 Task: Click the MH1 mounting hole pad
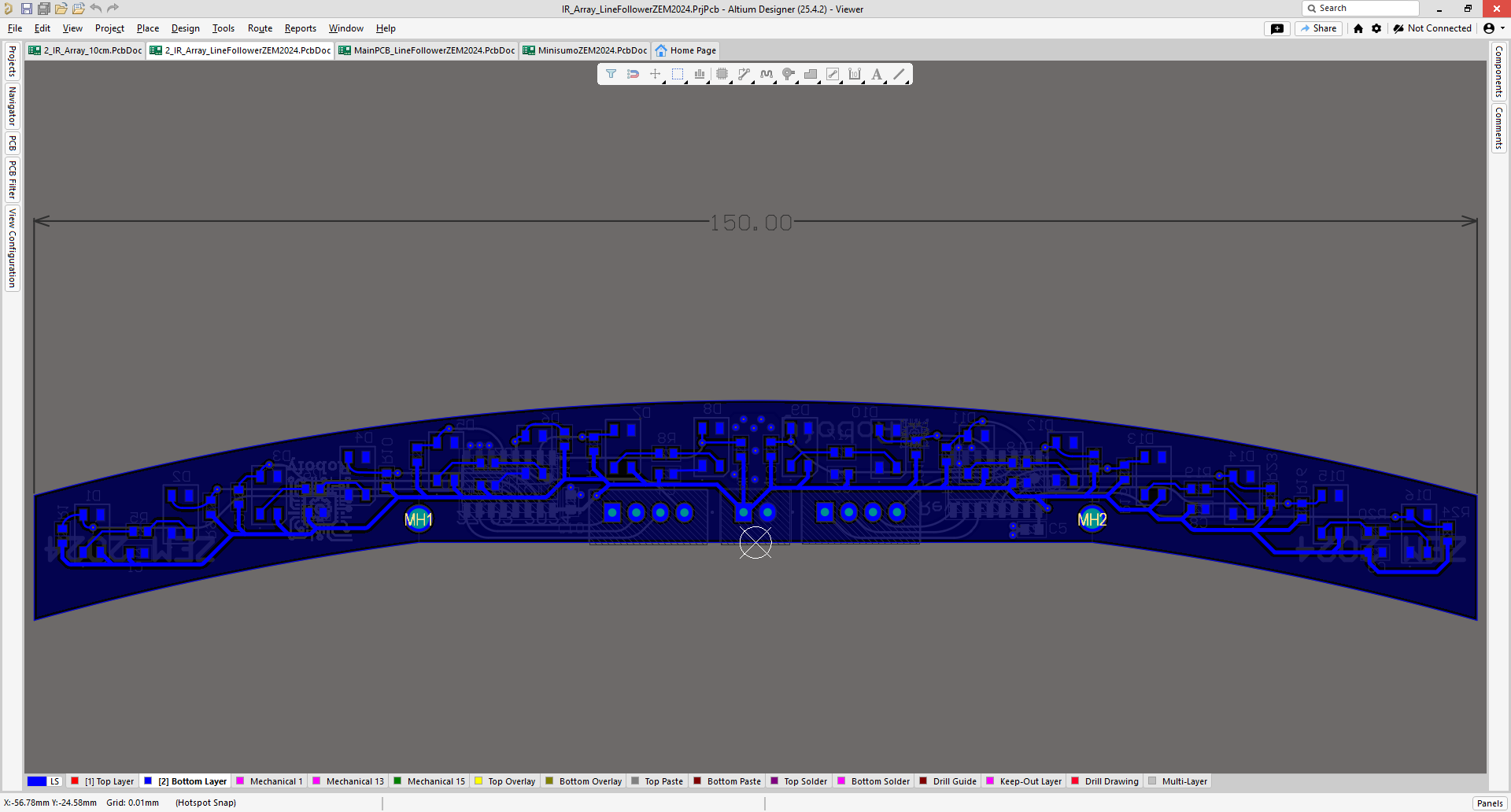pyautogui.click(x=419, y=519)
